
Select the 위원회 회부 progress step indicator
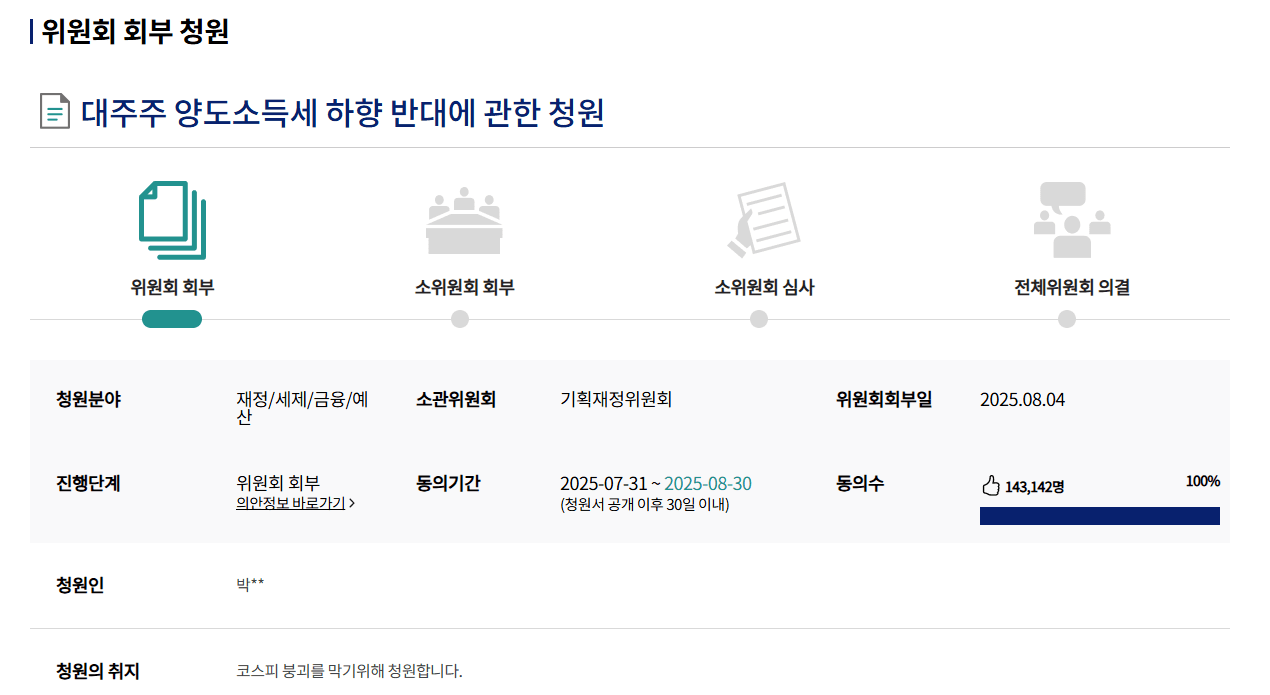(x=172, y=318)
